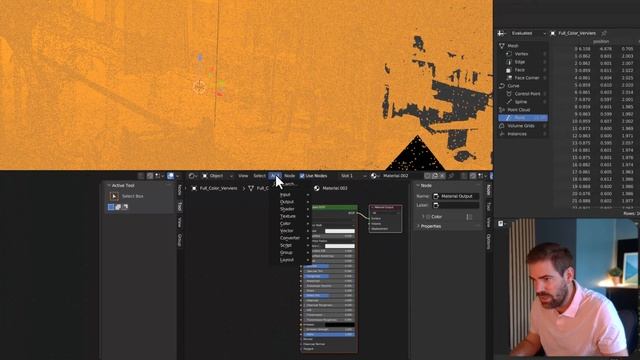Select Curve in spreadsheet data tree
This screenshot has width=640, height=360.
pos(513,86)
